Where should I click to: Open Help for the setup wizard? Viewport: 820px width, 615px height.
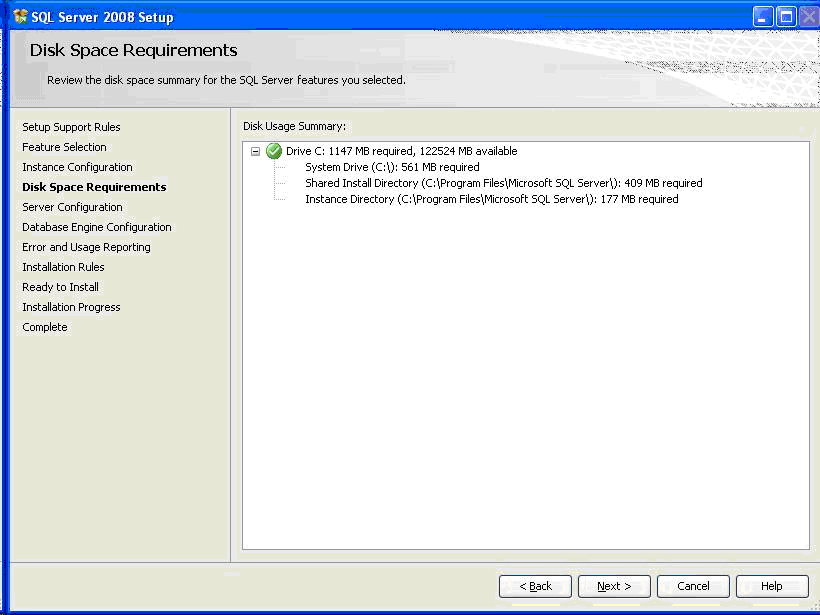click(x=771, y=586)
